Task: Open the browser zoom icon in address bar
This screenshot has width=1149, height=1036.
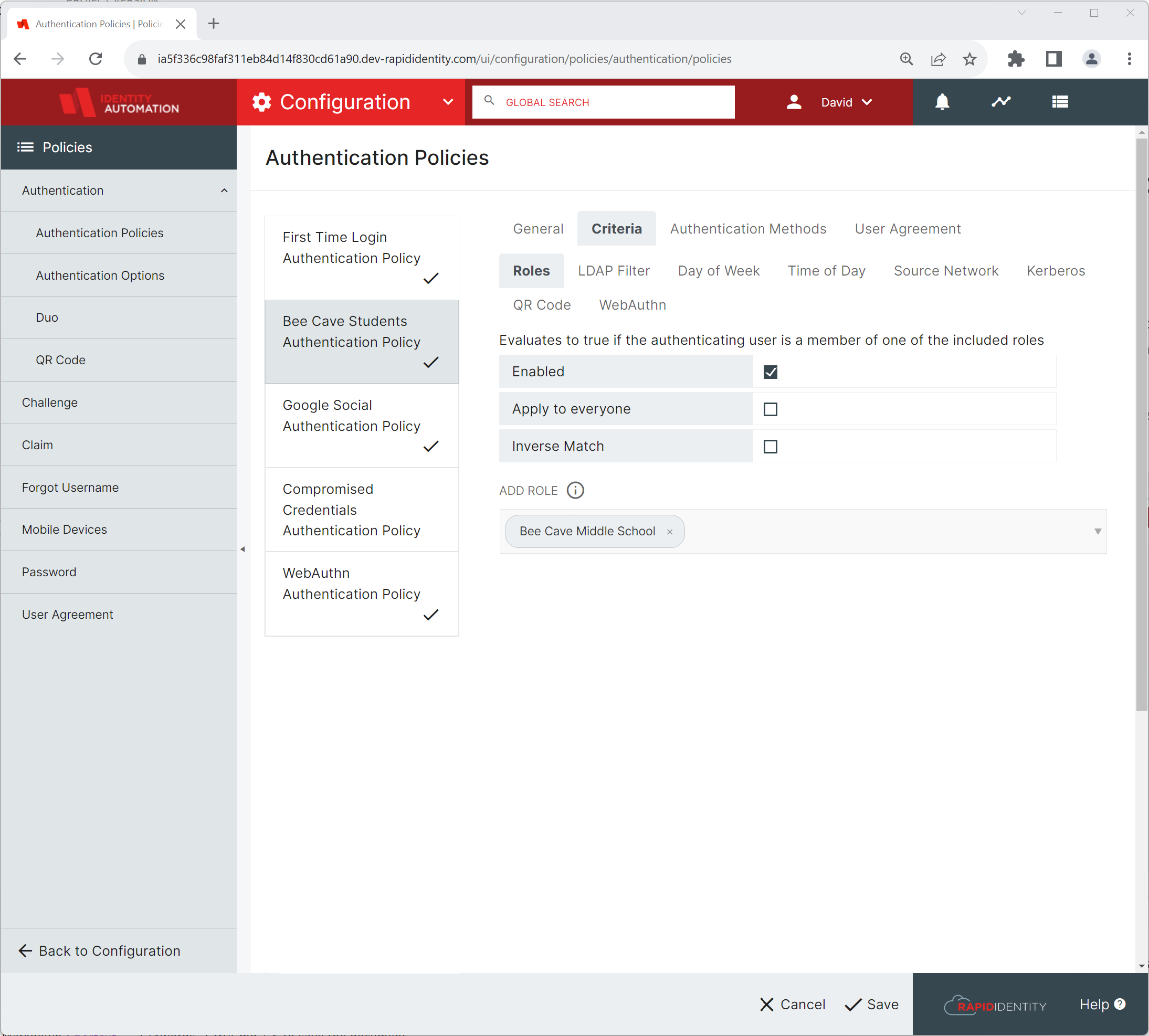Action: click(x=906, y=59)
